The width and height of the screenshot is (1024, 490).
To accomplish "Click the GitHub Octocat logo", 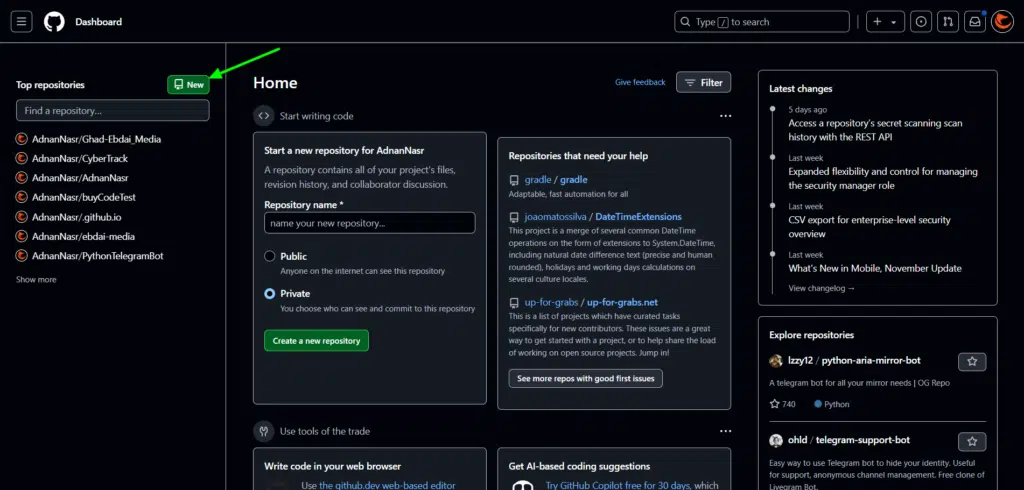I will pyautogui.click(x=54, y=22).
